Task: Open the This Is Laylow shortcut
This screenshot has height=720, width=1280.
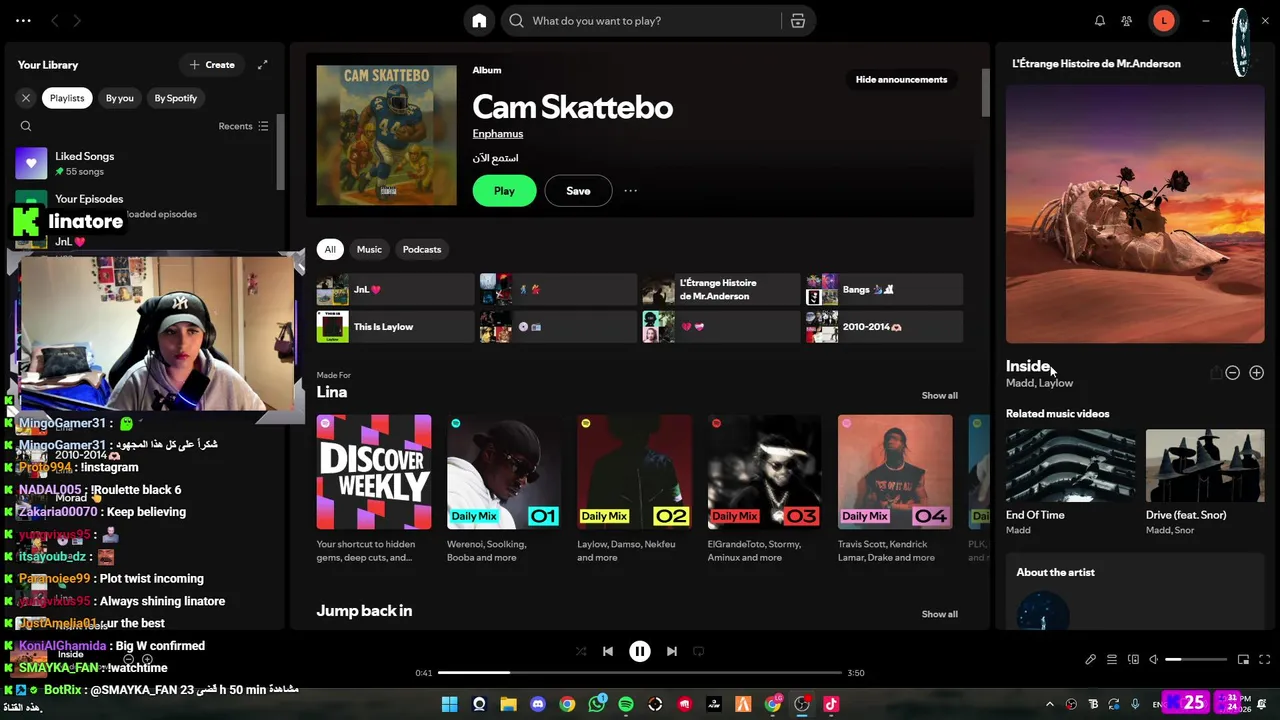Action: tap(395, 327)
